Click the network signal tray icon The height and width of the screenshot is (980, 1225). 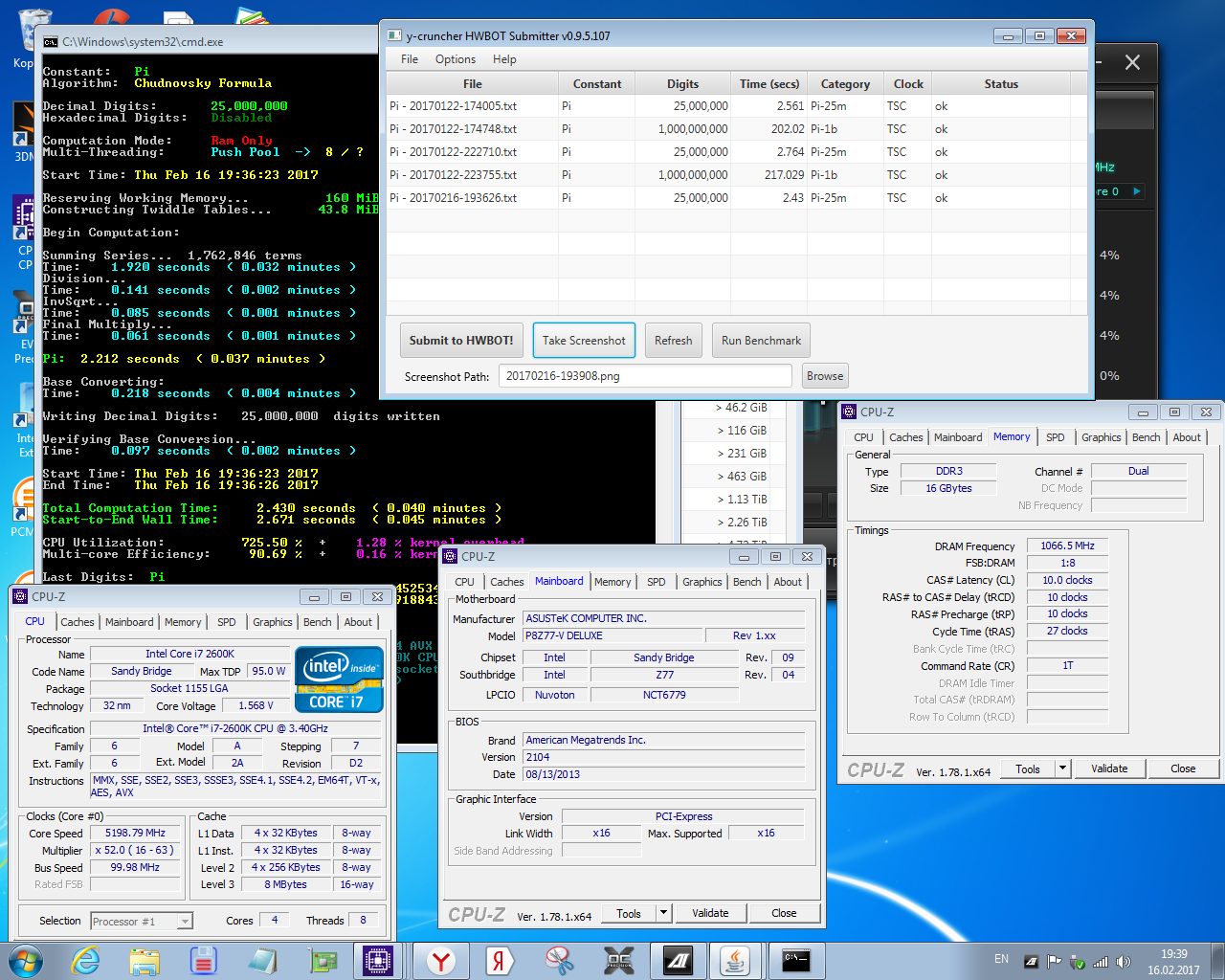click(x=1101, y=962)
